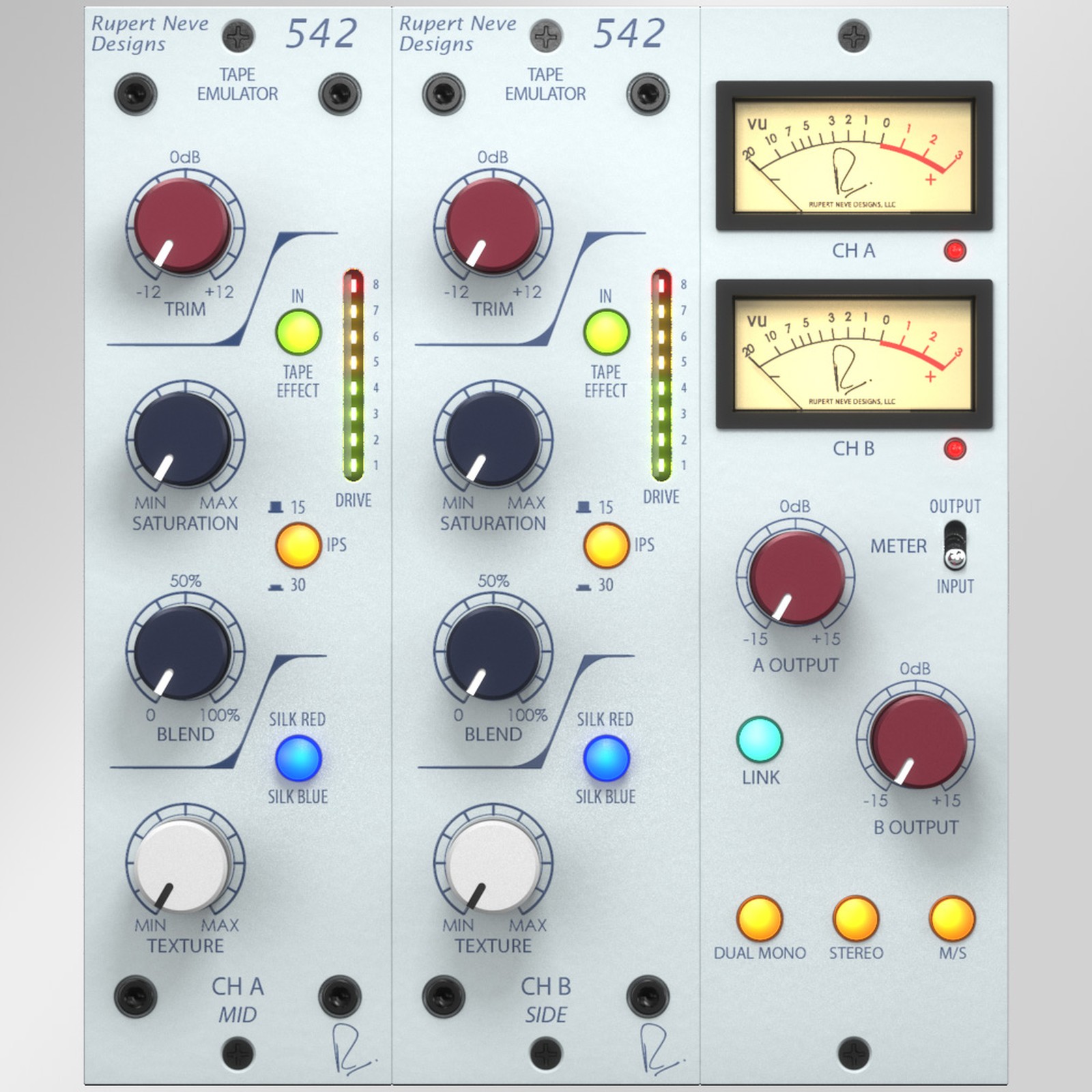Click the B Output knob
The height and width of the screenshot is (1092, 1092).
coord(917,741)
